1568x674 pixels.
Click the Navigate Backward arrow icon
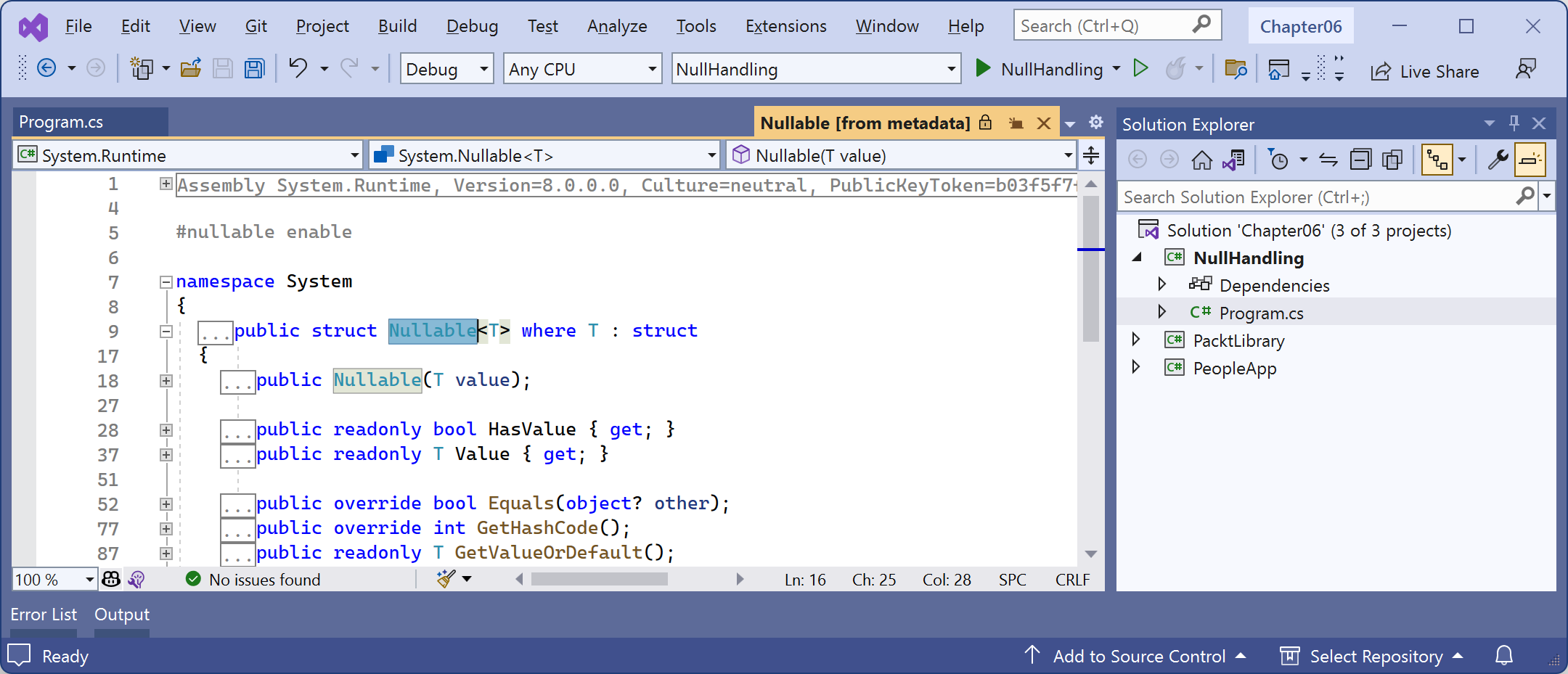point(46,68)
